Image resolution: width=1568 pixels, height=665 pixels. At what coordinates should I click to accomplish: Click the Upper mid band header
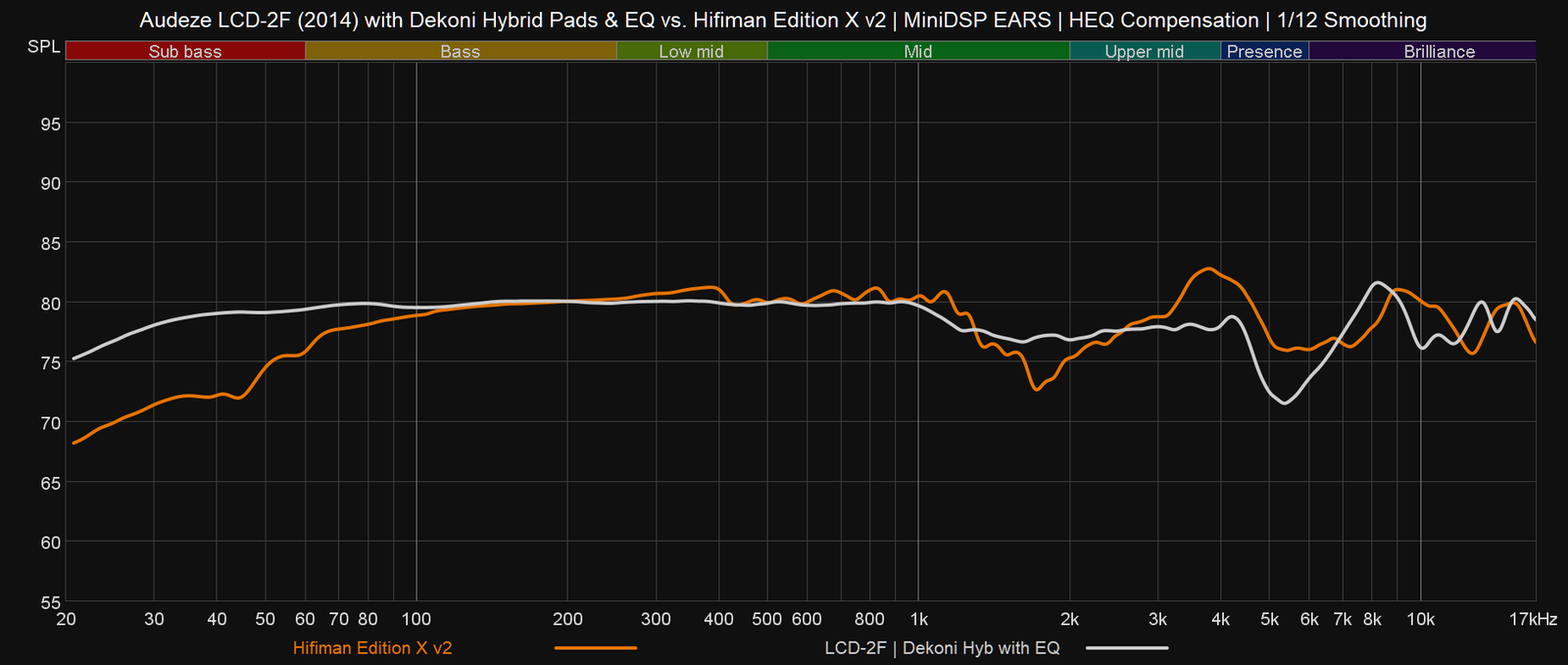[x=1144, y=51]
